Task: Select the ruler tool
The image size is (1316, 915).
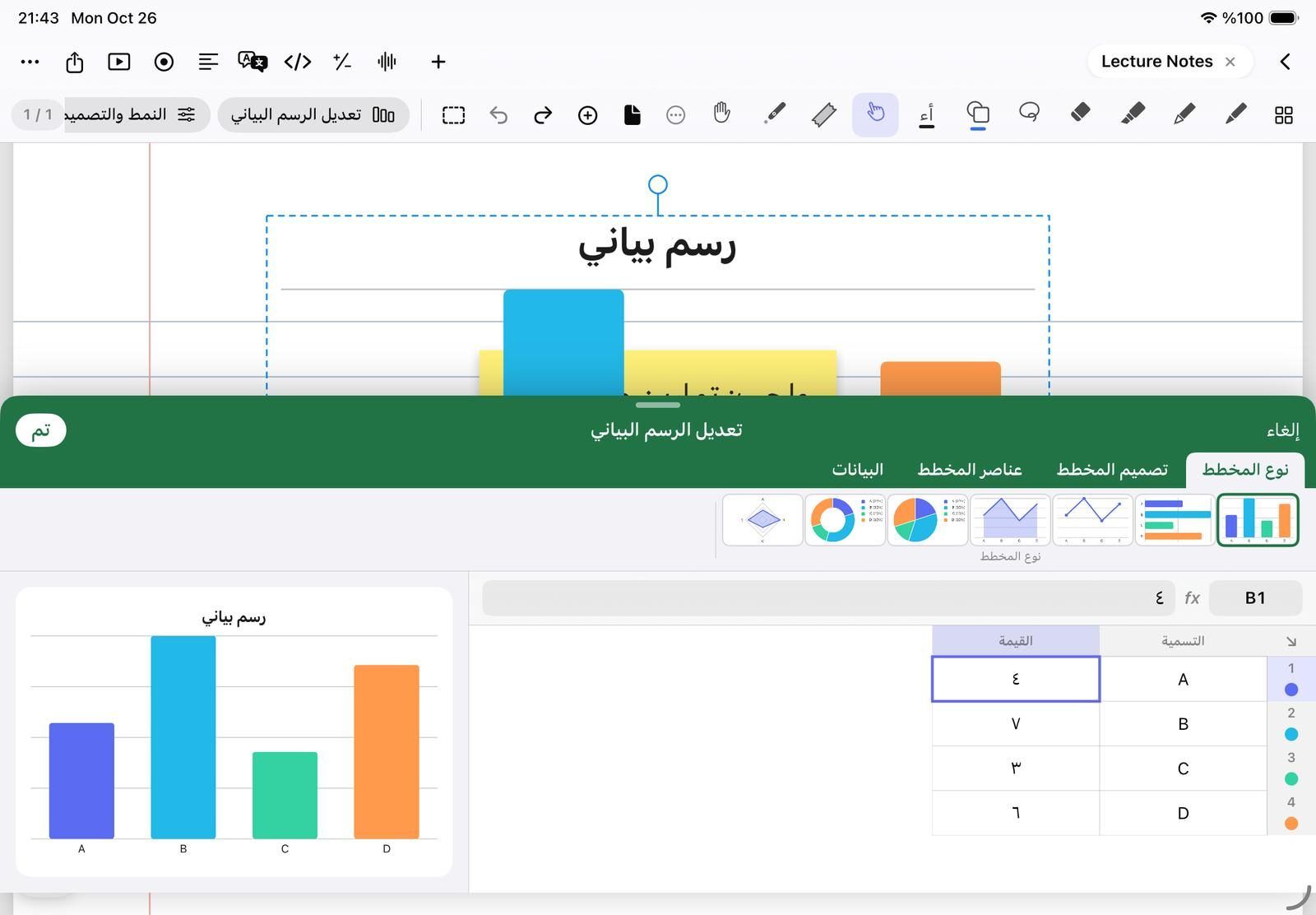Action: pos(824,114)
